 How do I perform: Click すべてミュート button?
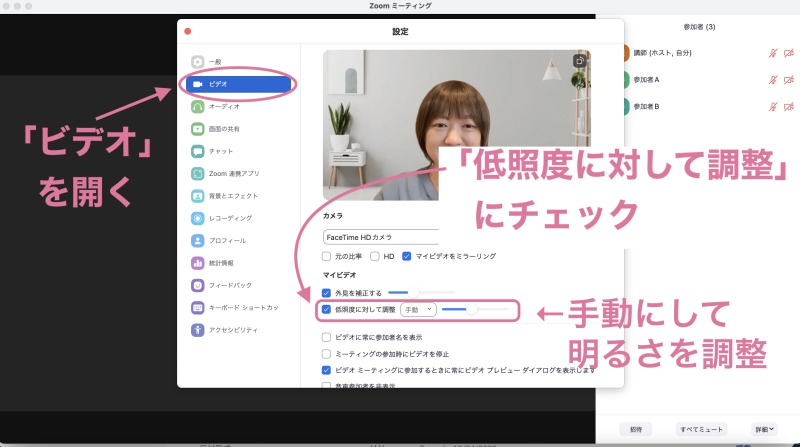(702, 430)
